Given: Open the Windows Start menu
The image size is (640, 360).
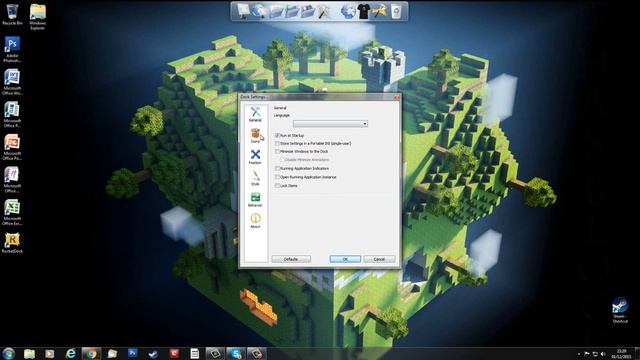Looking at the screenshot, I should (8, 353).
